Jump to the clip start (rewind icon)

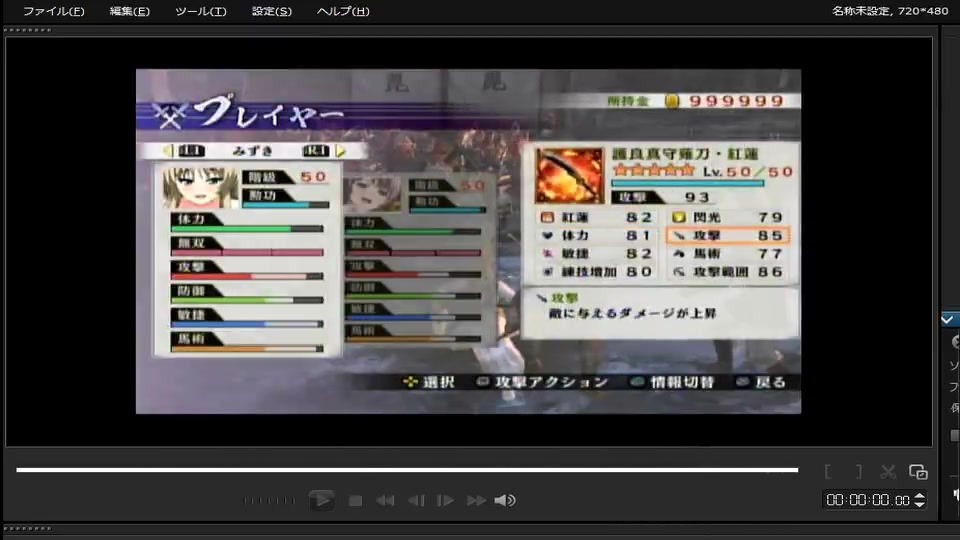385,501
